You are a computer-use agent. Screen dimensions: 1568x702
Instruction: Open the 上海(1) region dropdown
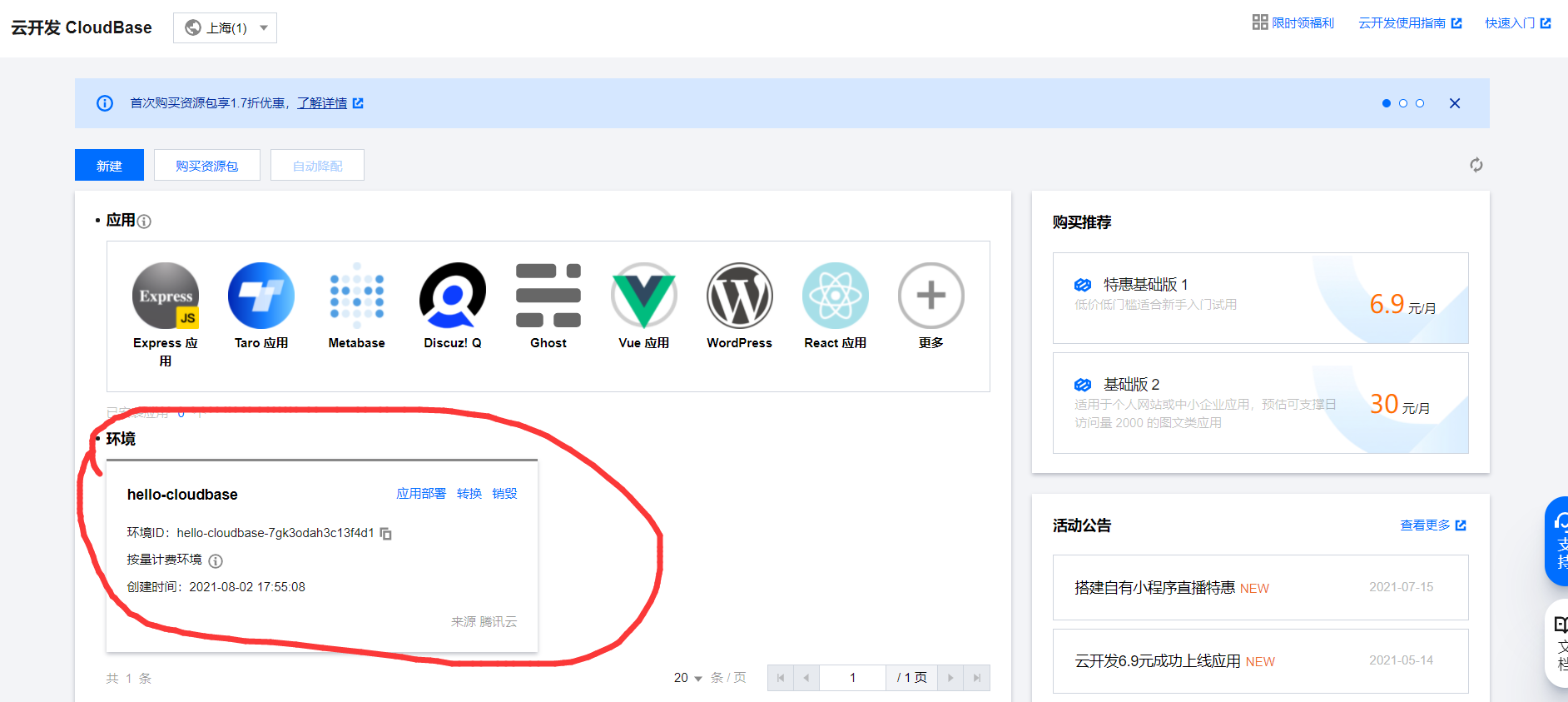point(225,27)
